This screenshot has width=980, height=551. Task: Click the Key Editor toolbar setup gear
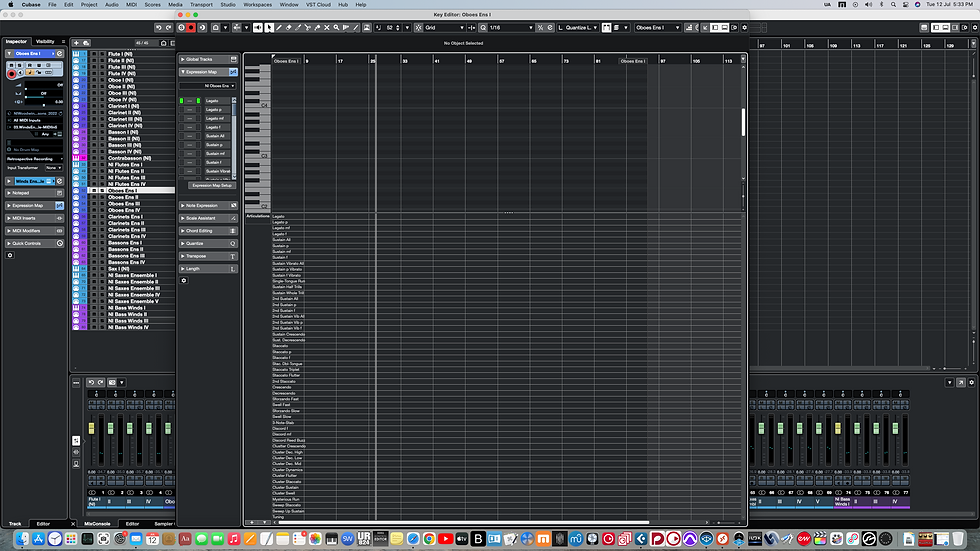[744, 27]
